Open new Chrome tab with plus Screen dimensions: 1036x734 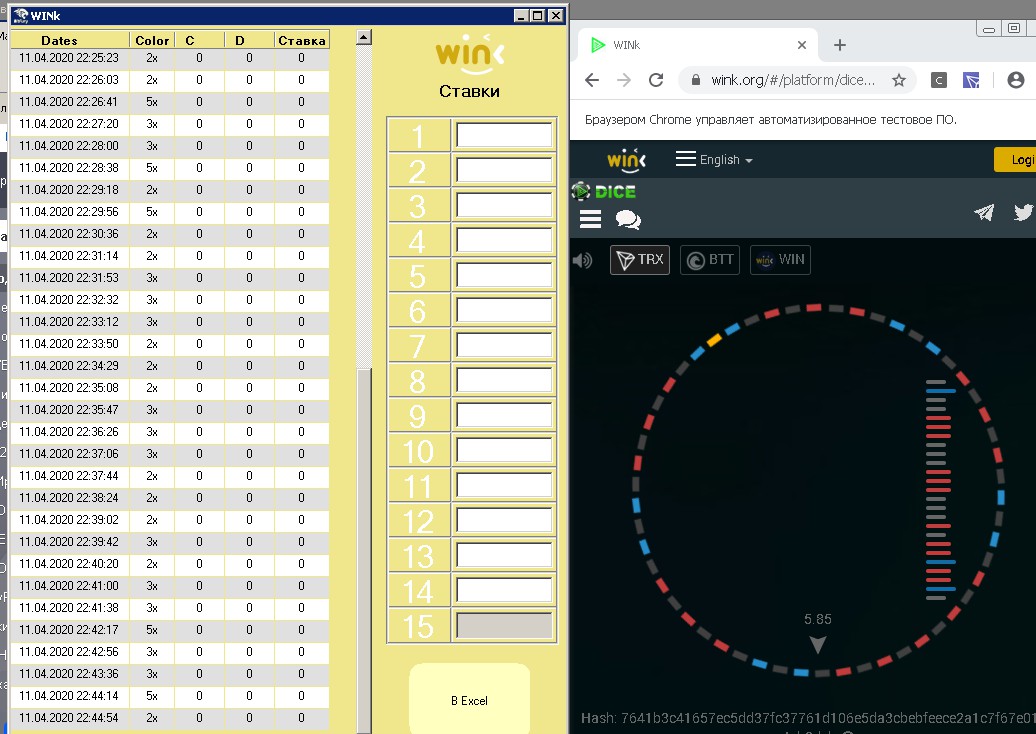pyautogui.click(x=840, y=45)
